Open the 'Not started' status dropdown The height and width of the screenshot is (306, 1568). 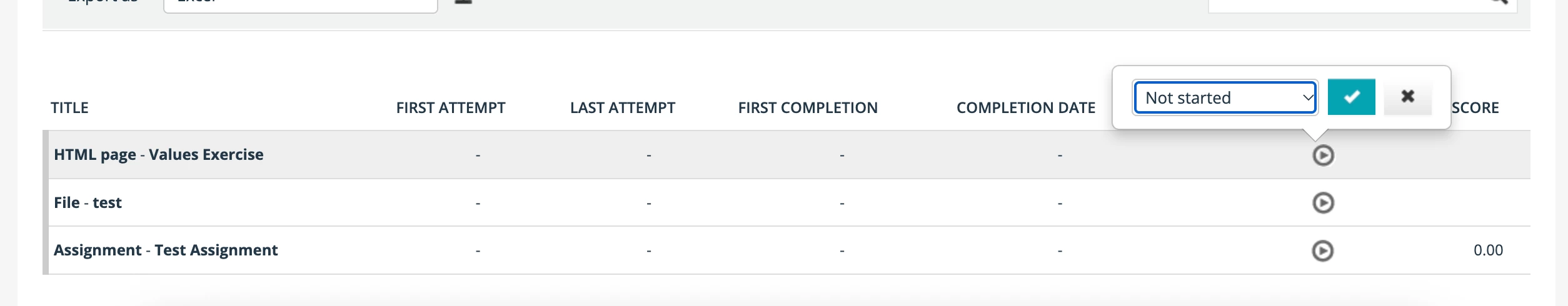(x=1225, y=97)
